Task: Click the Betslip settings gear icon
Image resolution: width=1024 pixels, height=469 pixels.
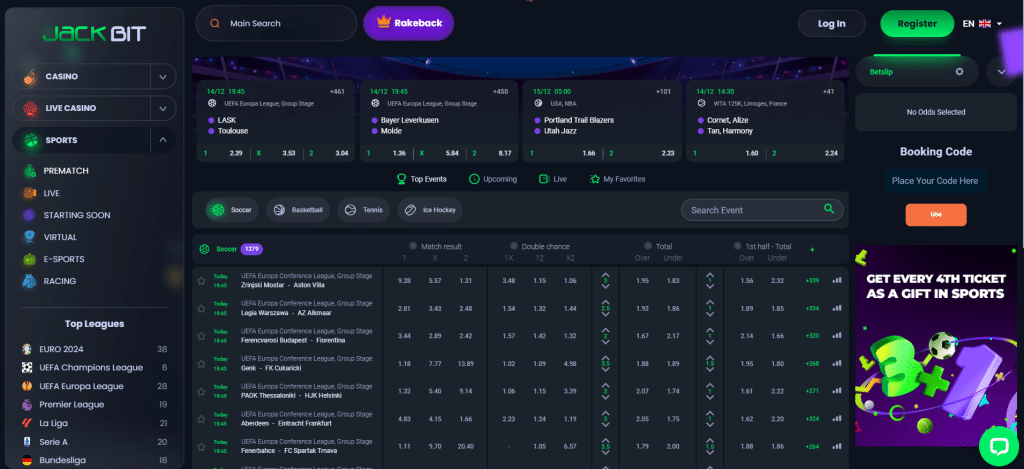Action: pyautogui.click(x=959, y=72)
